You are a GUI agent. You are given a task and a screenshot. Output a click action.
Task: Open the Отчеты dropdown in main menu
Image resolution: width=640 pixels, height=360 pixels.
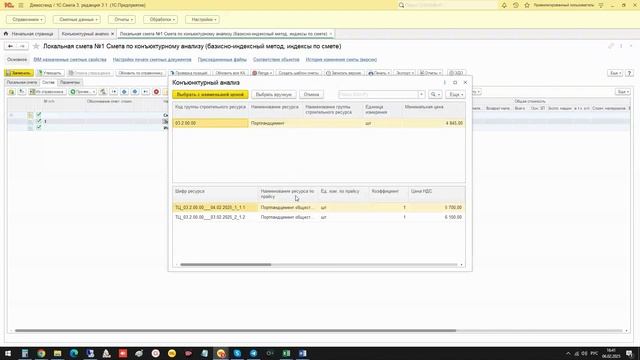tap(122, 20)
